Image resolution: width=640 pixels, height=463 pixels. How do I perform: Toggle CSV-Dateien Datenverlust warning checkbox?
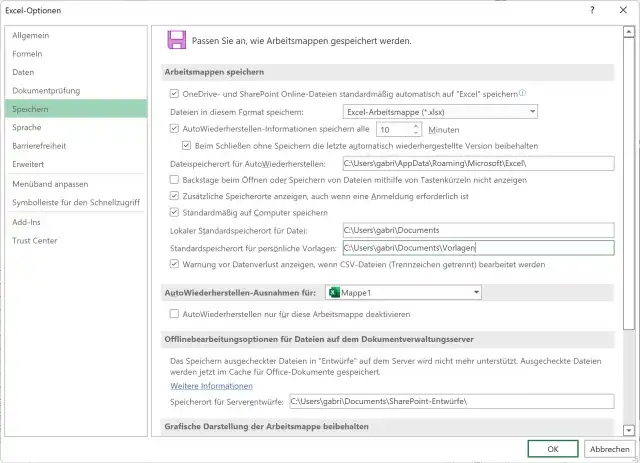coord(174,264)
